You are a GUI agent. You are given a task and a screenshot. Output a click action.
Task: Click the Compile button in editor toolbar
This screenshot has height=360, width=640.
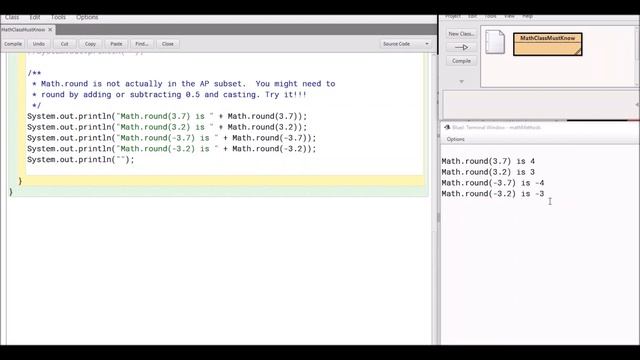click(13, 44)
